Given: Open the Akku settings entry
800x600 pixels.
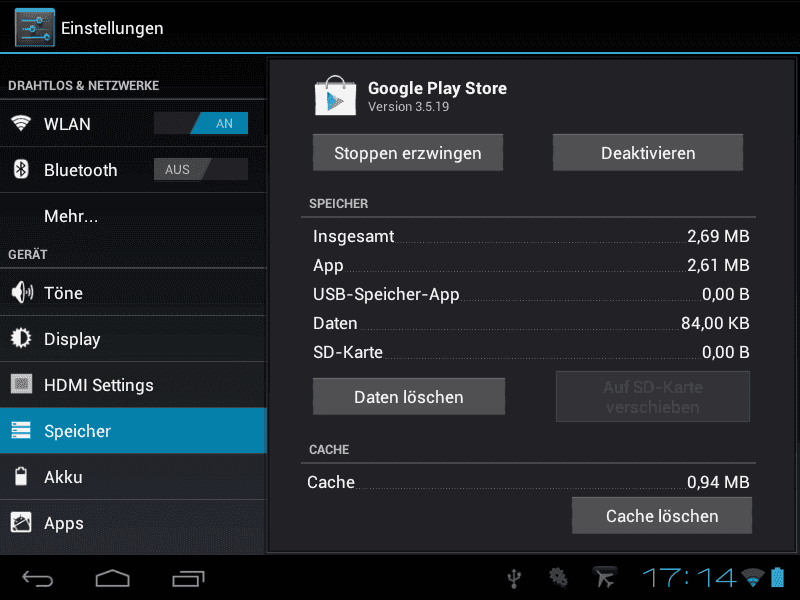Looking at the screenshot, I should (133, 477).
